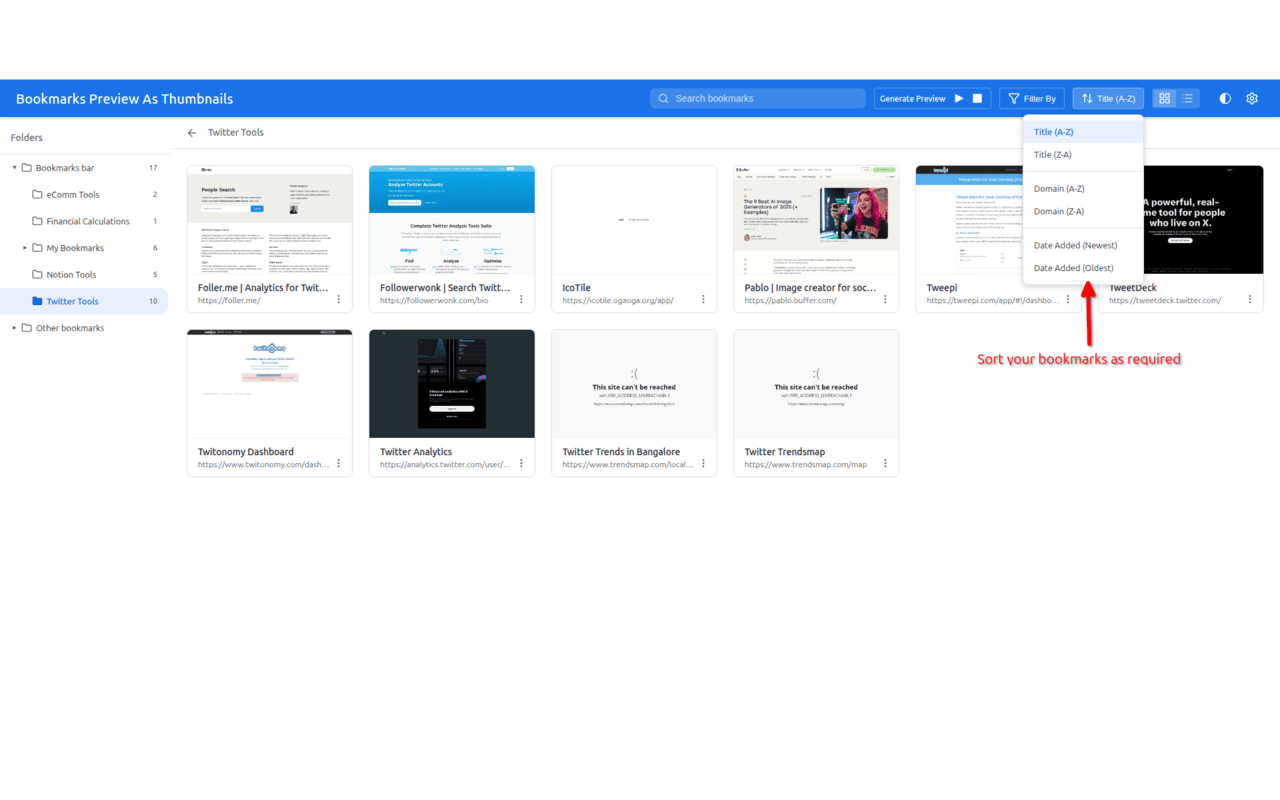Open the Twitter Trendsmap thumbnail
Screen dimensions: 1280x800
[x=816, y=384]
